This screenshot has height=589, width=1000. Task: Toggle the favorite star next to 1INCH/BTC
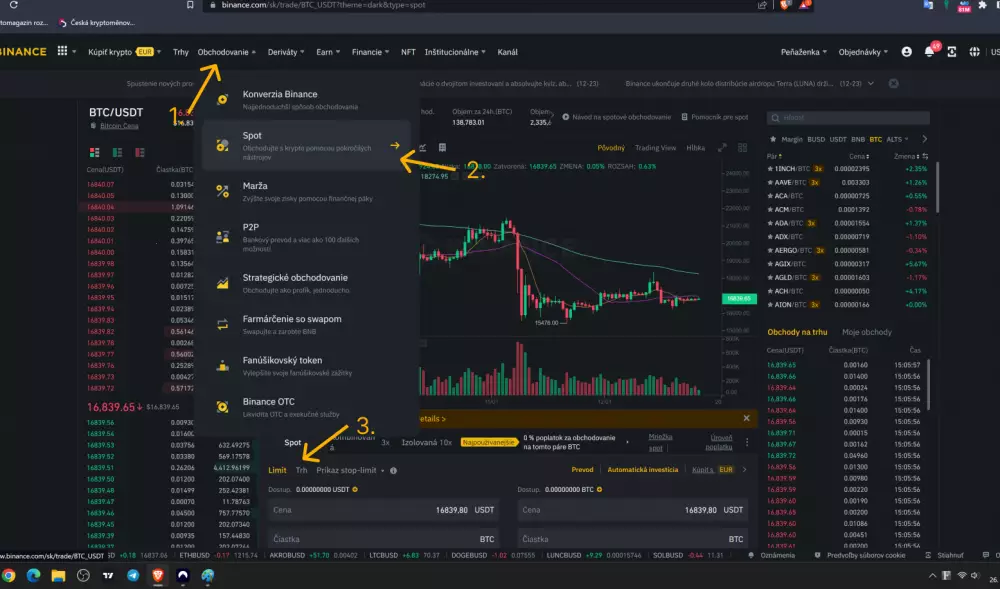772,169
